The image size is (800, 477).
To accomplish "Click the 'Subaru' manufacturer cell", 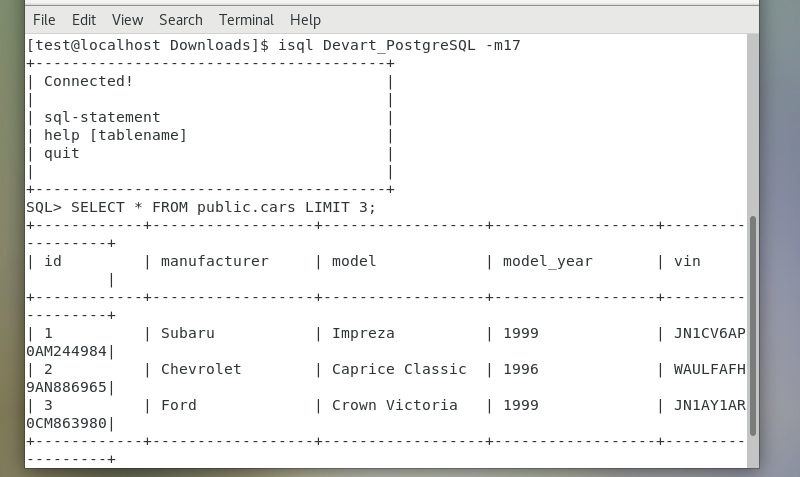I will tap(188, 333).
